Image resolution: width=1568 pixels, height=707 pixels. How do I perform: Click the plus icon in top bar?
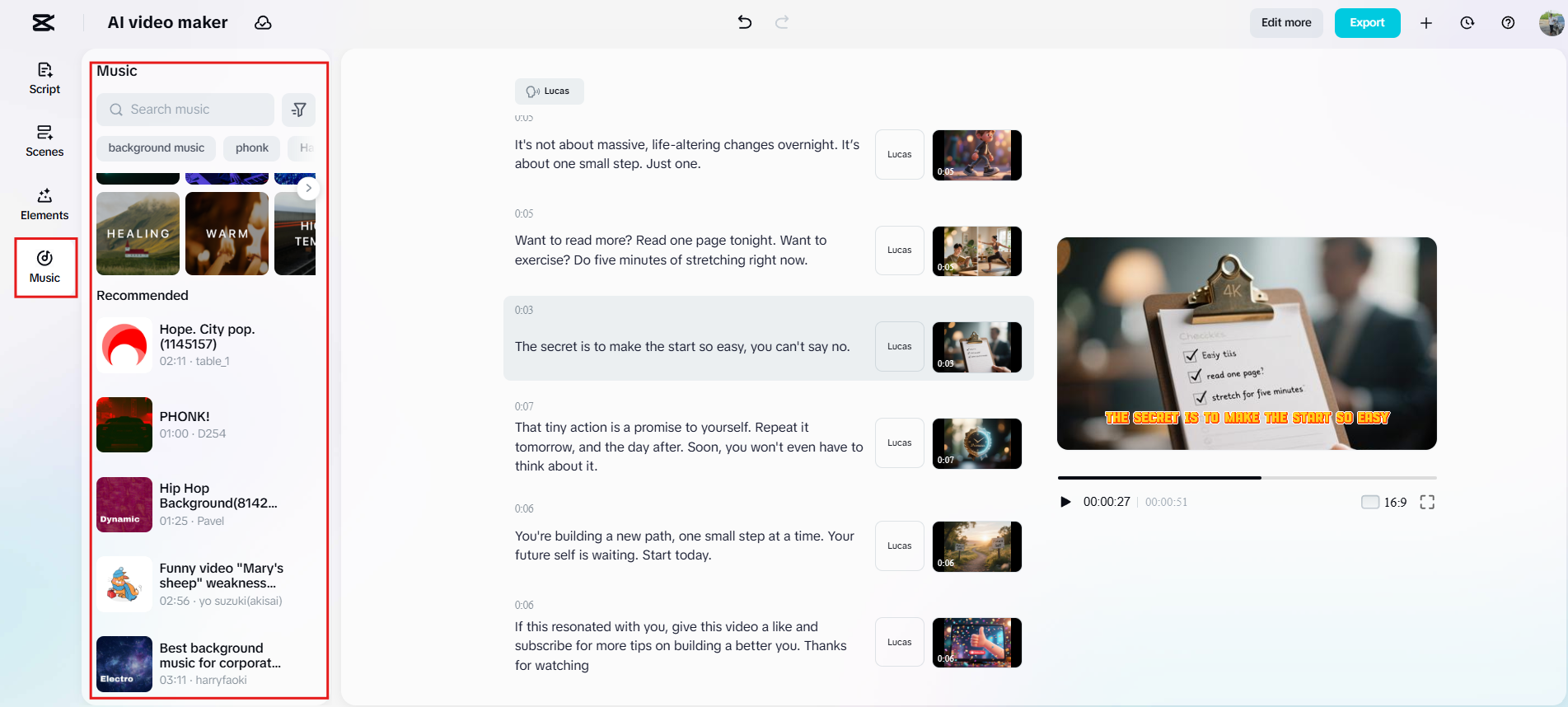click(x=1426, y=23)
